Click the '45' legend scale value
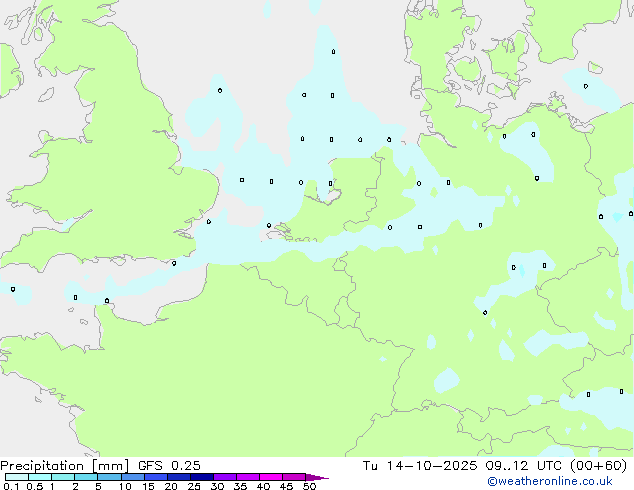 point(286,486)
